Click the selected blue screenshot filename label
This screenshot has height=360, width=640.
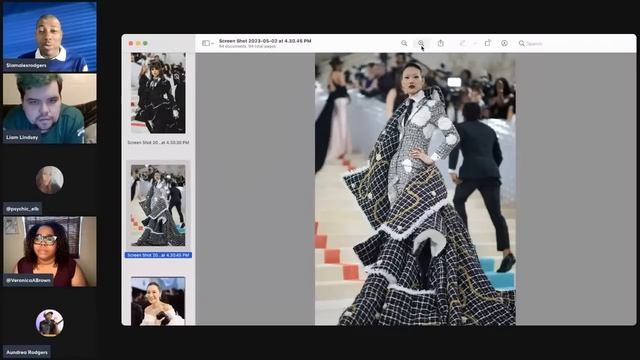pyautogui.click(x=158, y=255)
